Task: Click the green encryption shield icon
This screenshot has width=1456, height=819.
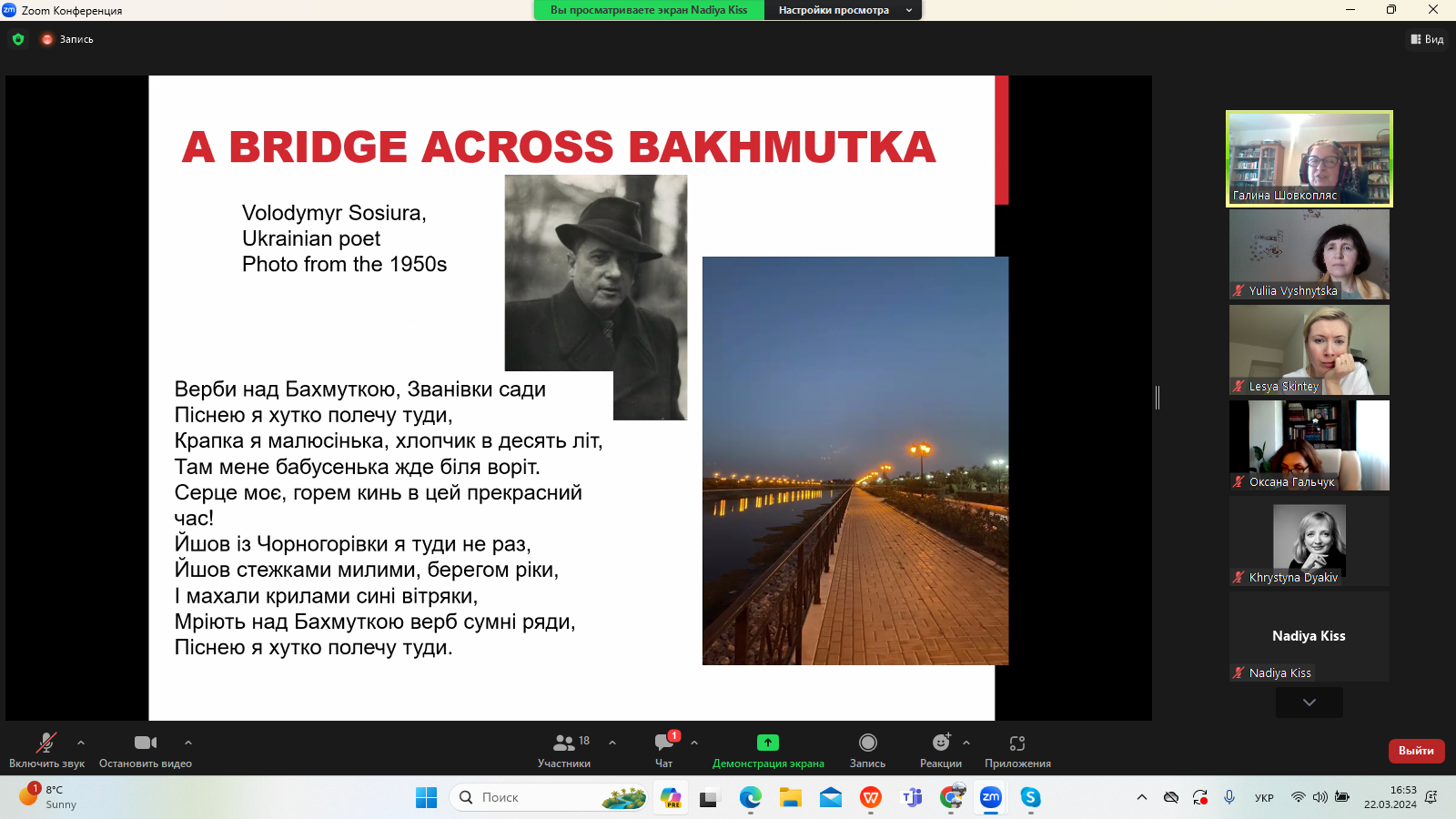Action: coord(18,39)
